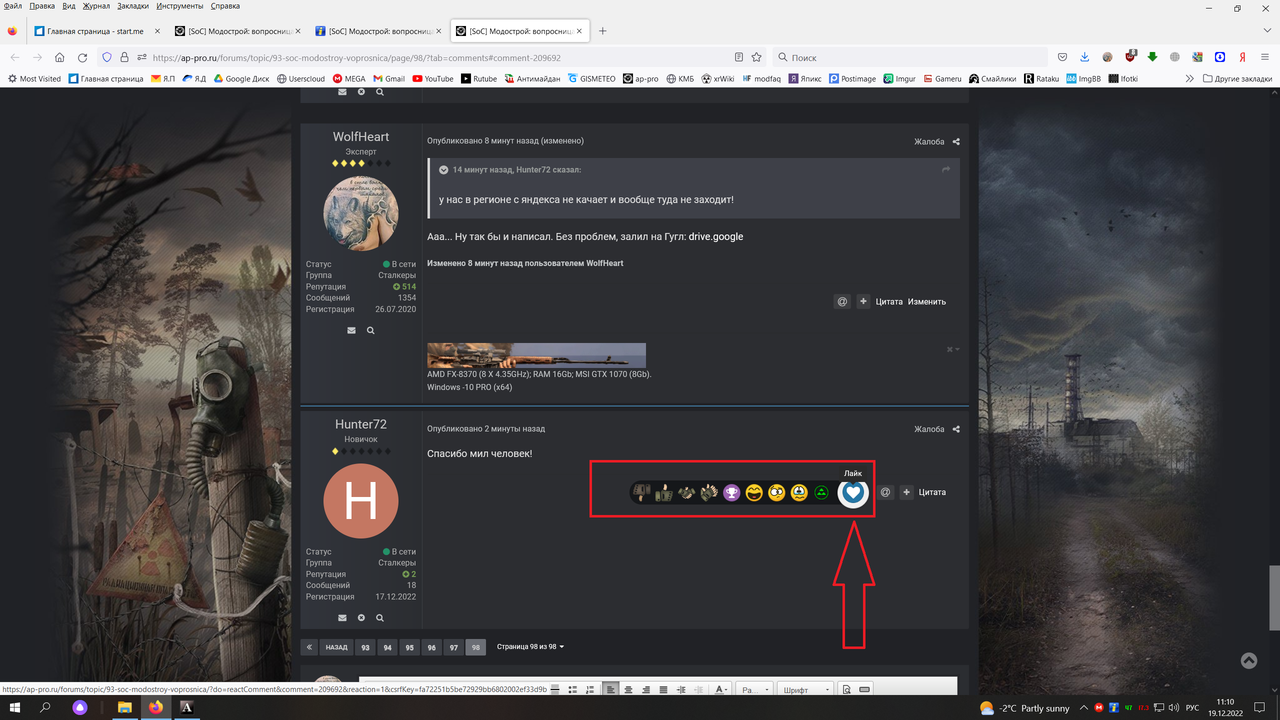Collapse the quote from Hunter72
This screenshot has height=720, width=1280.
coord(443,170)
